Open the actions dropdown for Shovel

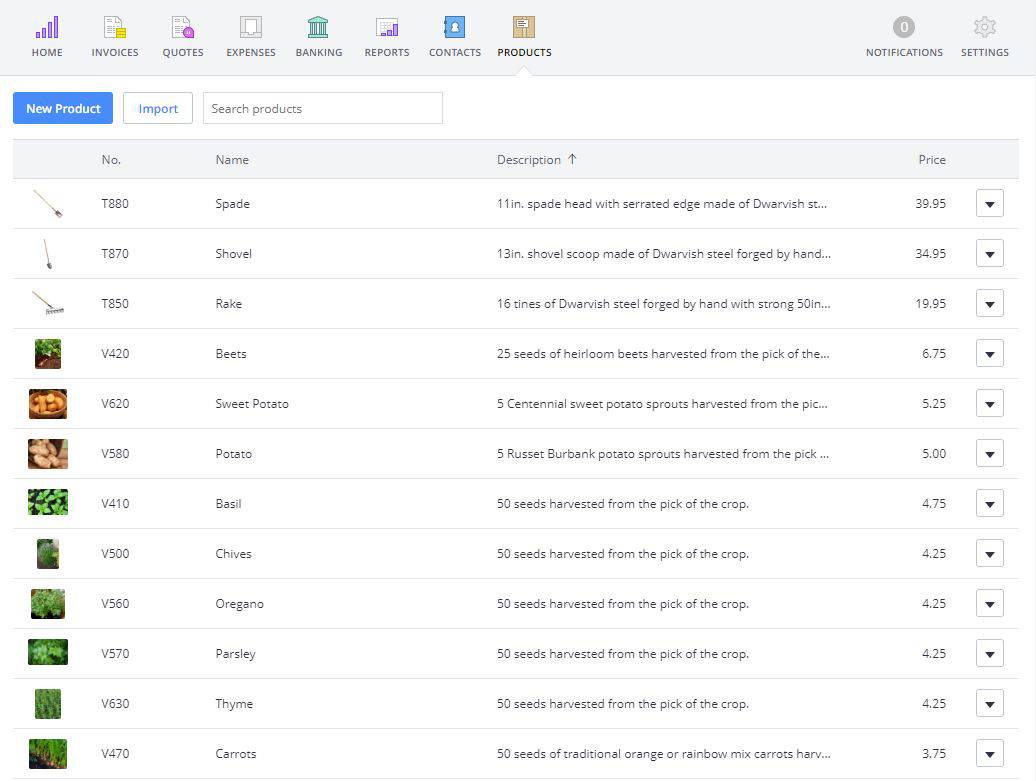pos(989,254)
